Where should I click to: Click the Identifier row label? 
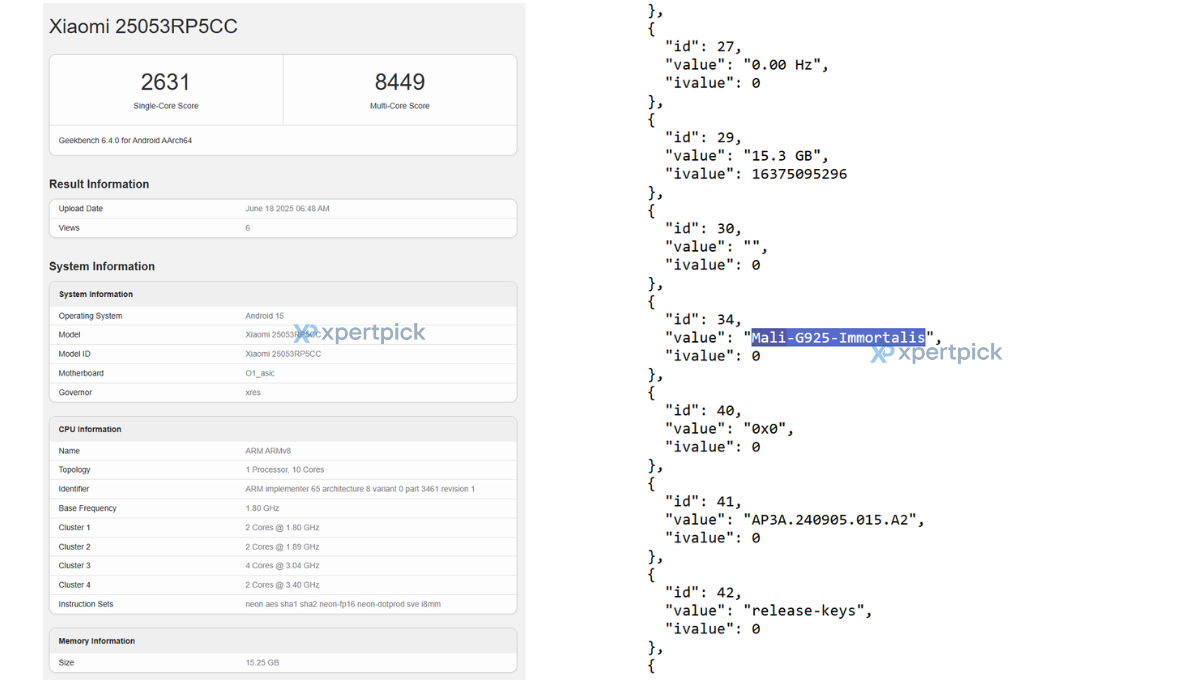click(74, 489)
